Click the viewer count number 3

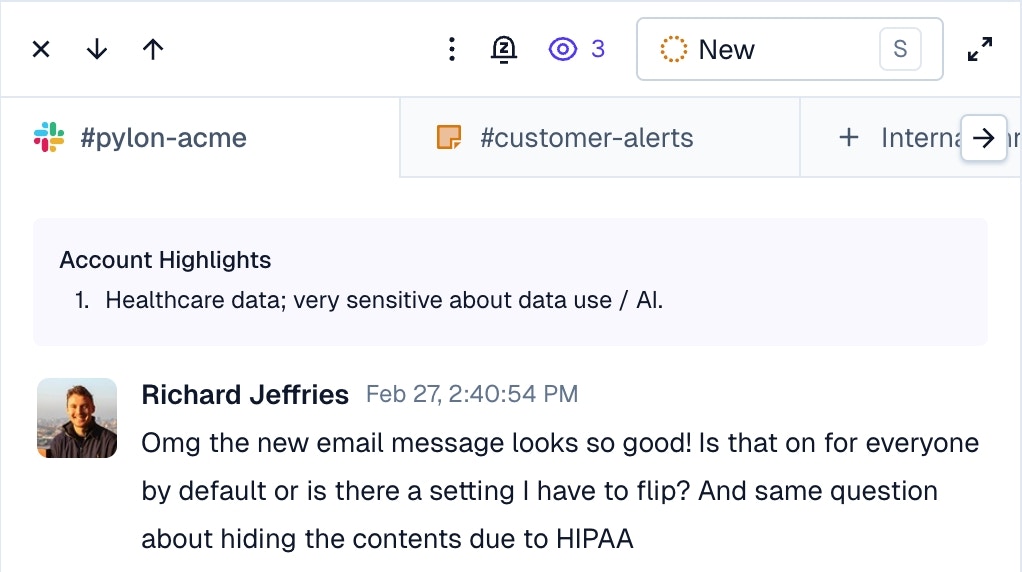[x=598, y=49]
